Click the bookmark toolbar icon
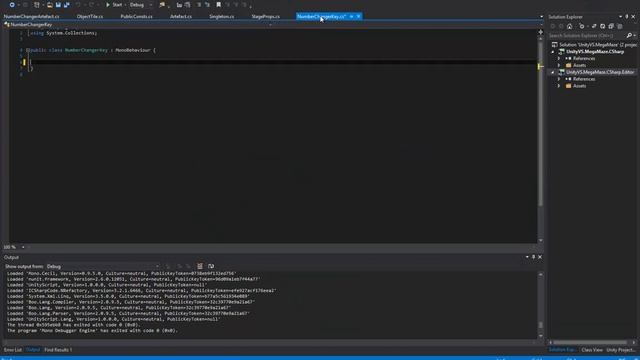 (x=218, y=5)
